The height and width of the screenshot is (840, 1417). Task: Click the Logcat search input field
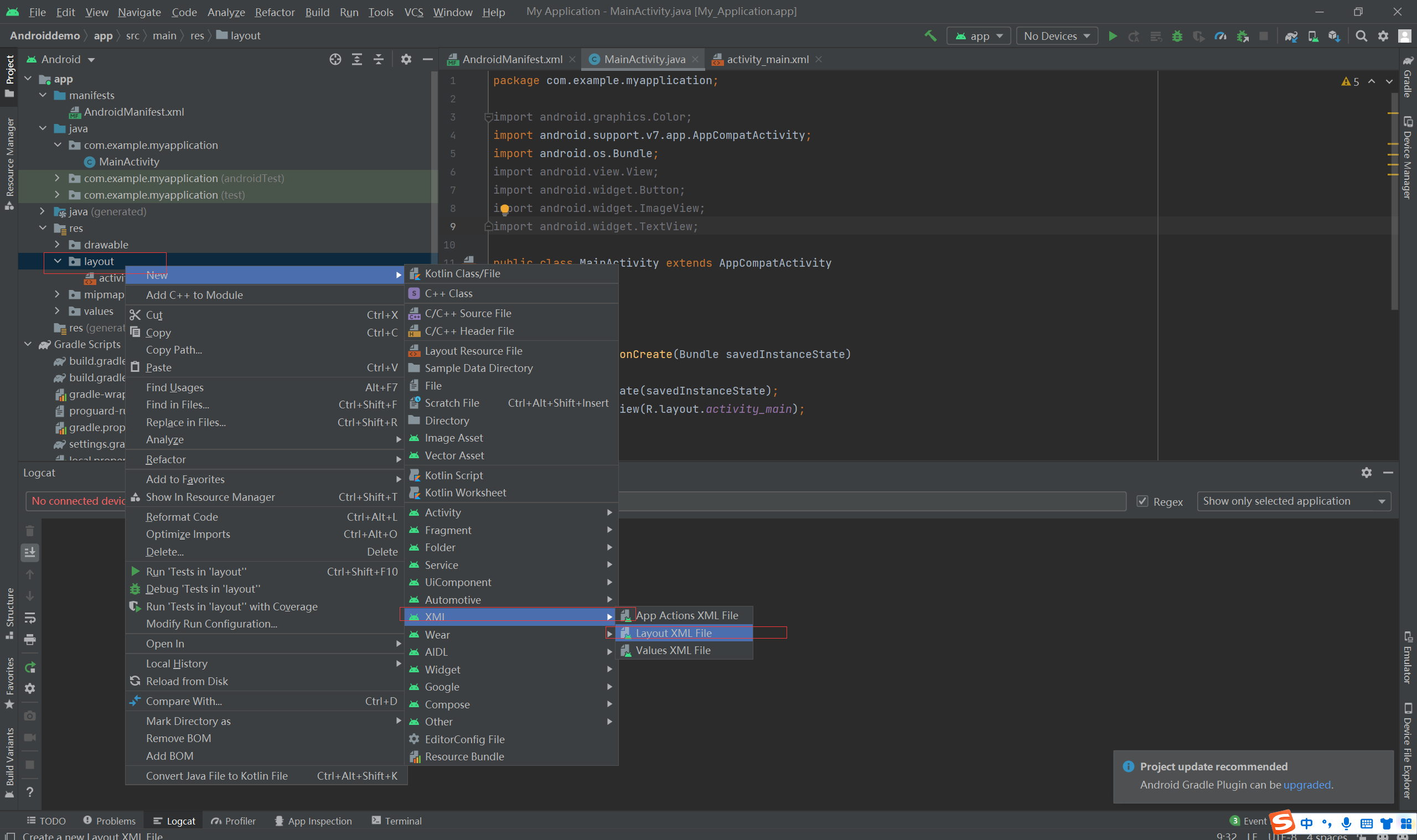(x=872, y=501)
